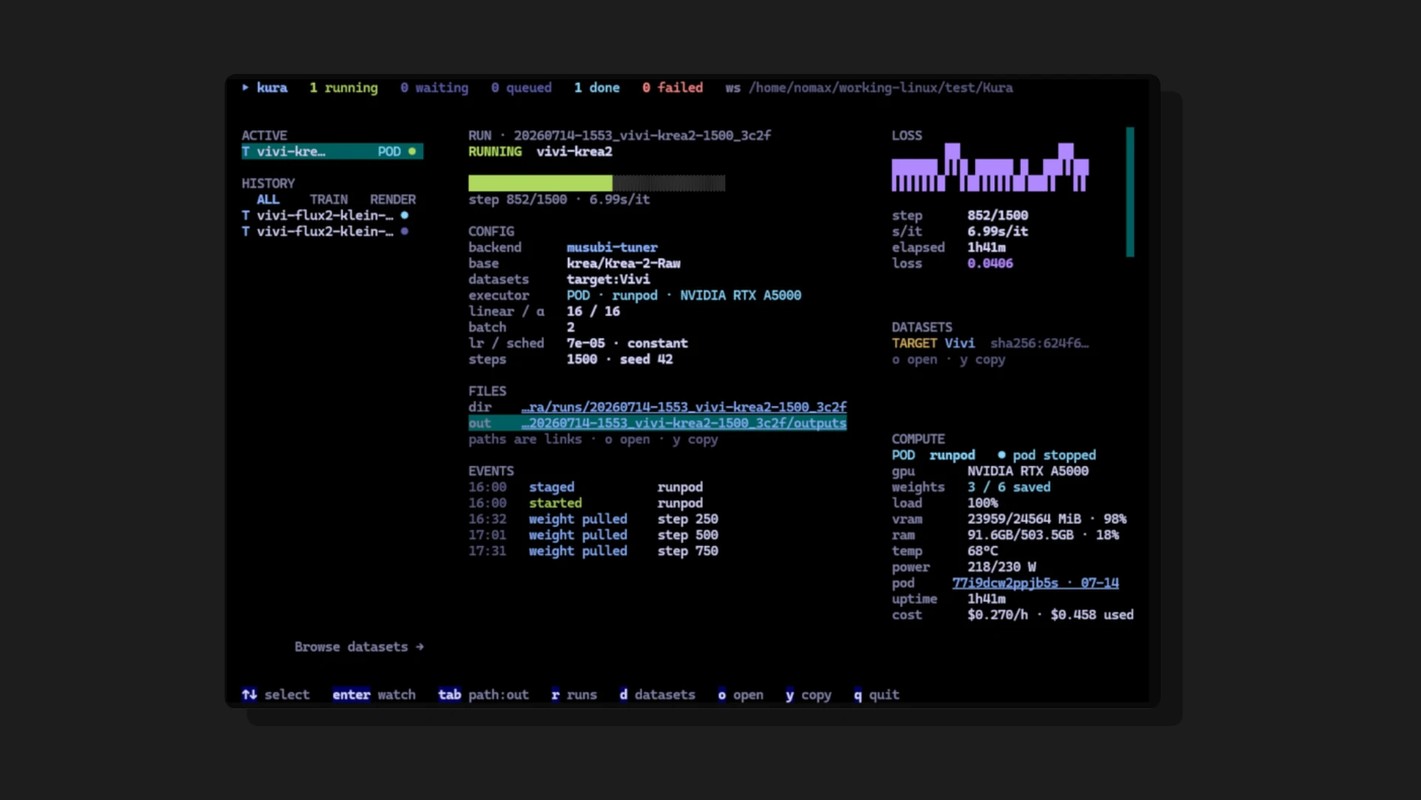Image resolution: width=1421 pixels, height=800 pixels.
Task: Click the '$0.270/h · $0.458 used' cost value
Action: click(1050, 615)
